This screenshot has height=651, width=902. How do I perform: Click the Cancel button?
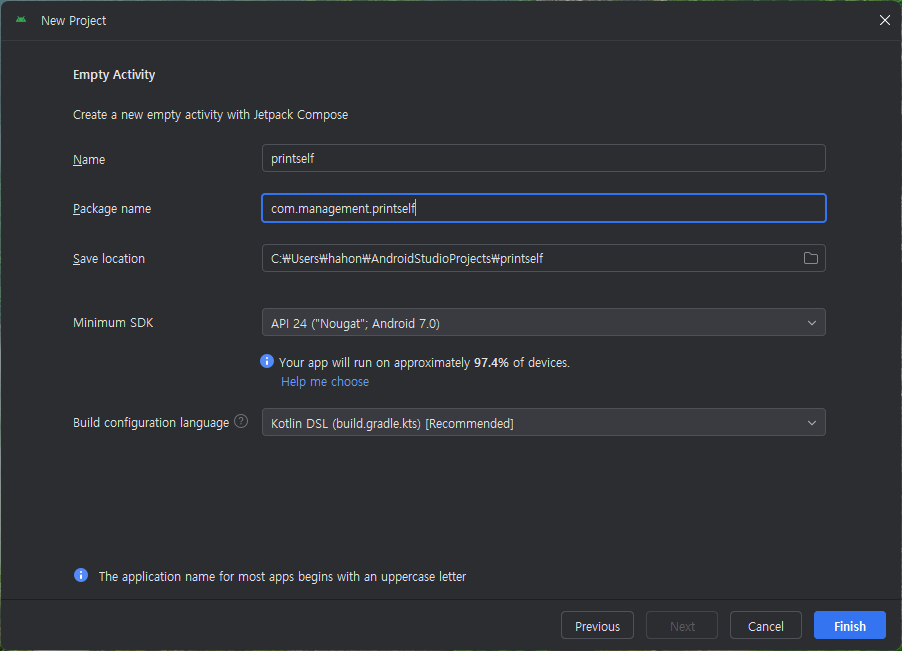(766, 626)
